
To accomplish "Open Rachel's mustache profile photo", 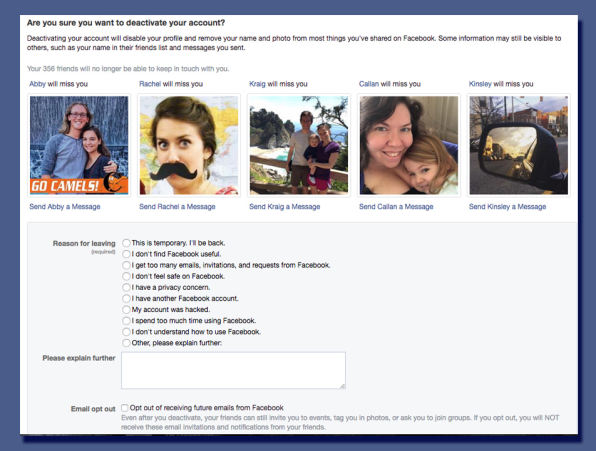I will (189, 145).
